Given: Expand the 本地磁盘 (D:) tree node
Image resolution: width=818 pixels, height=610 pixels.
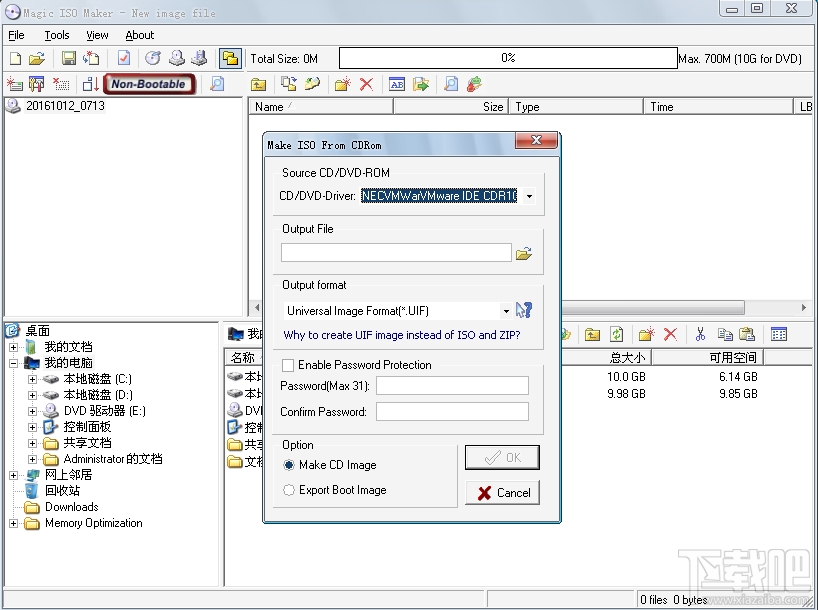Looking at the screenshot, I should pyautogui.click(x=32, y=395).
